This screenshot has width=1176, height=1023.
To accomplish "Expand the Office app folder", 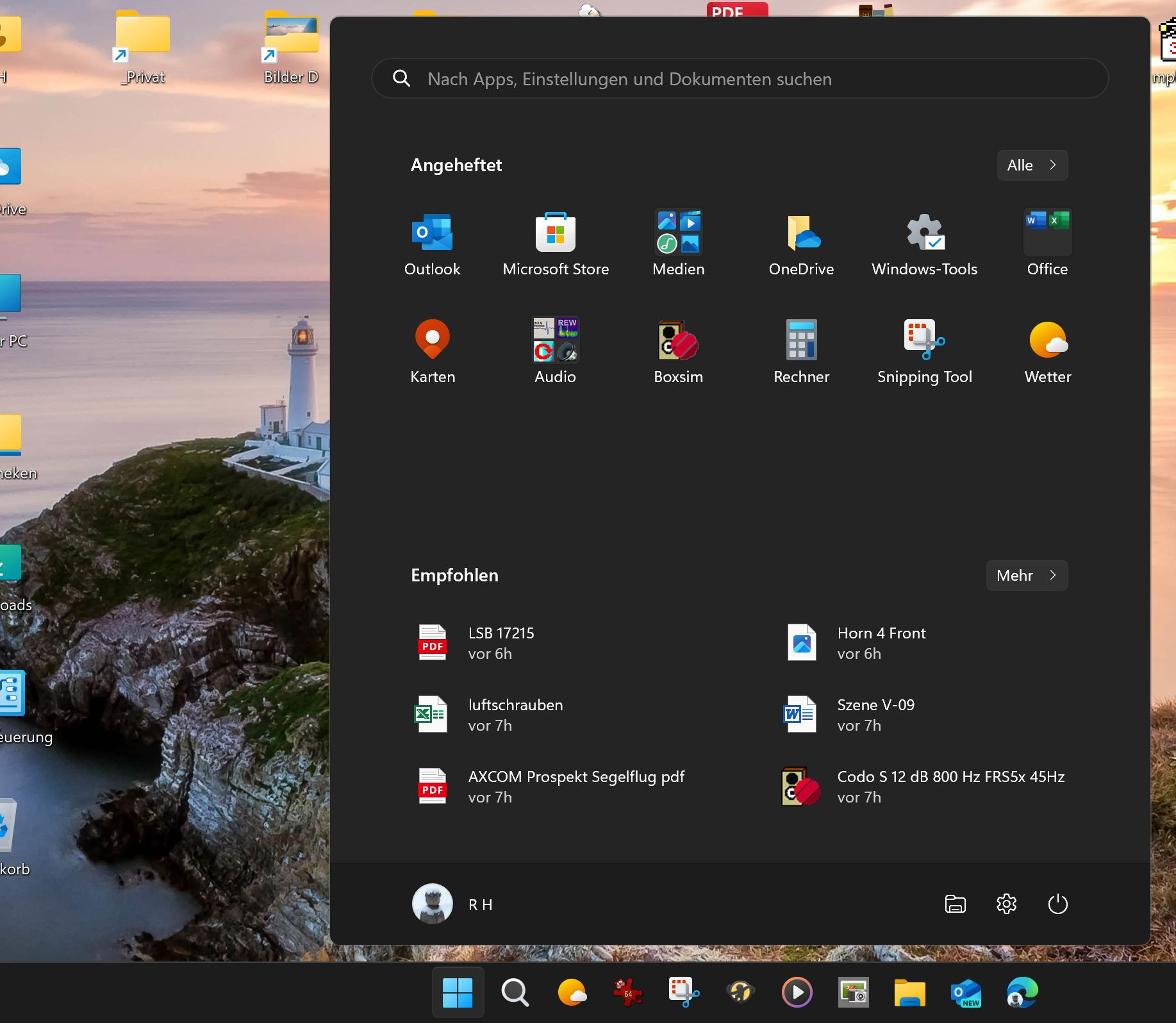I will [1047, 244].
